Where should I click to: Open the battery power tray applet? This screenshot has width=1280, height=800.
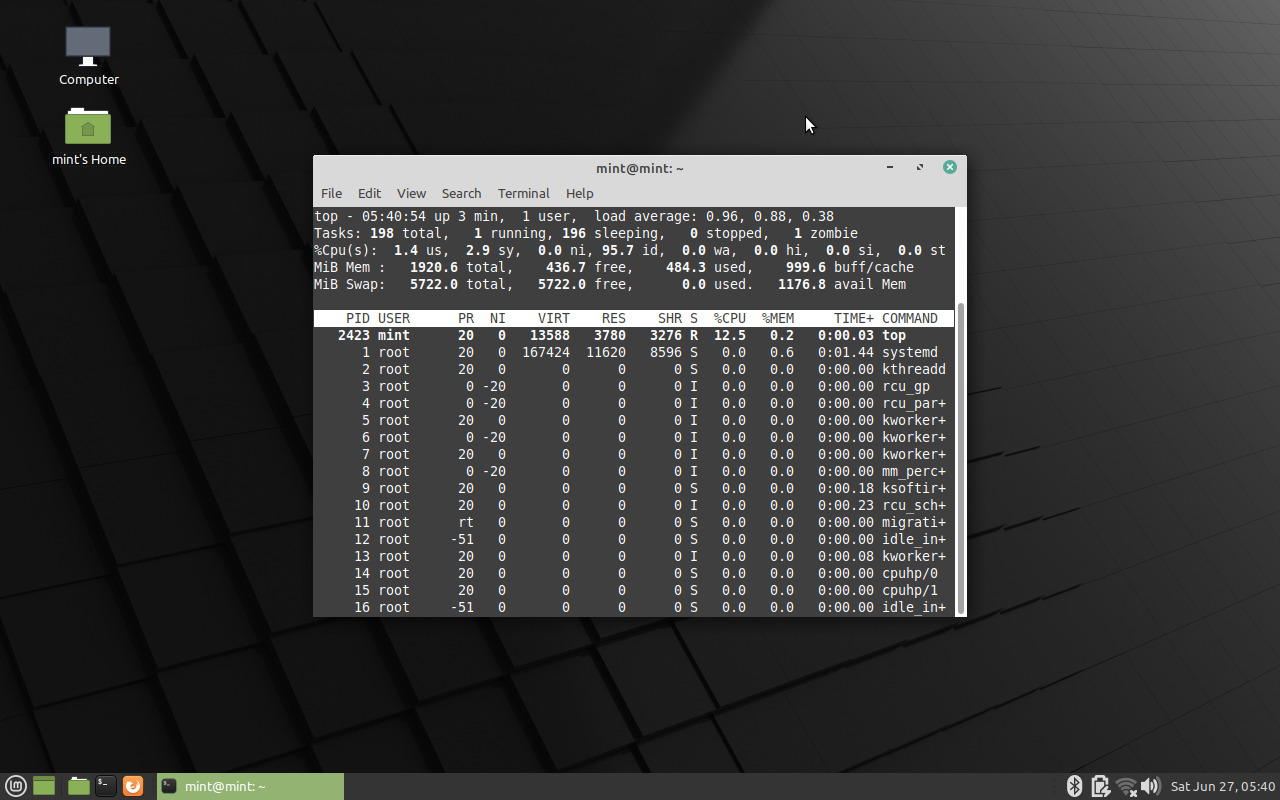(x=1100, y=786)
